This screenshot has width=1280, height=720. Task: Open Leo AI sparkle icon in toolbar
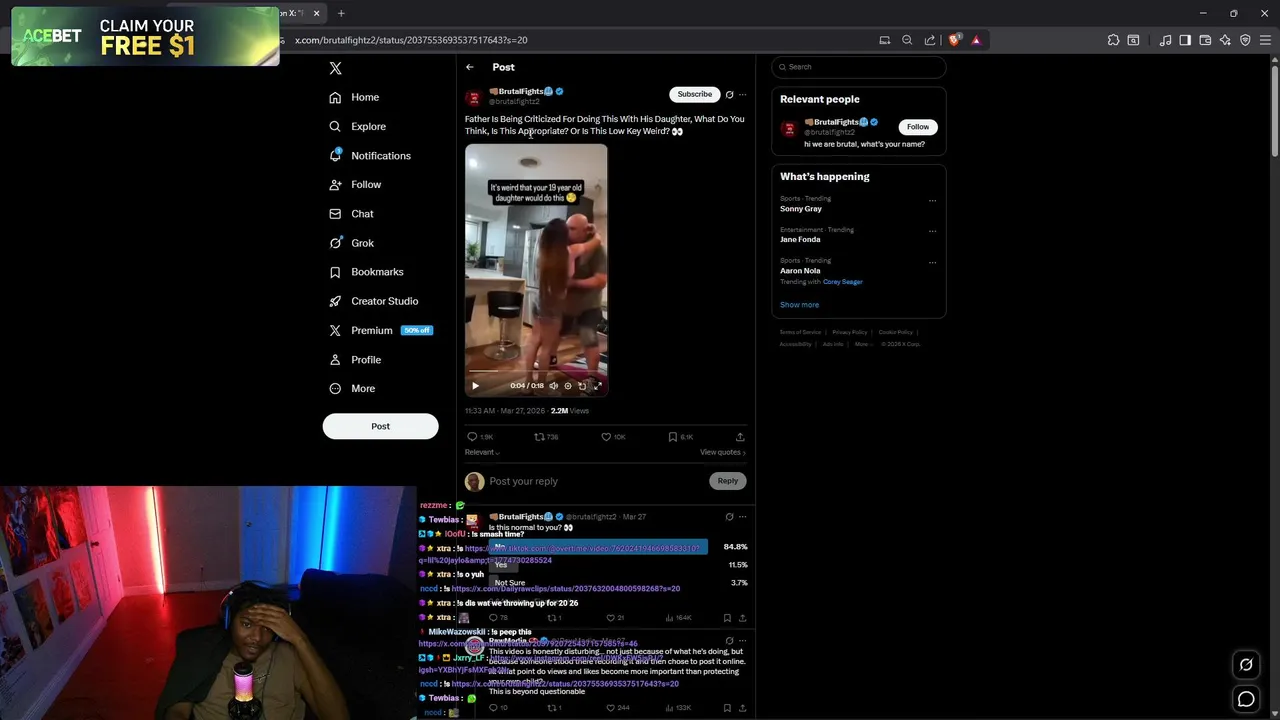coord(1225,40)
